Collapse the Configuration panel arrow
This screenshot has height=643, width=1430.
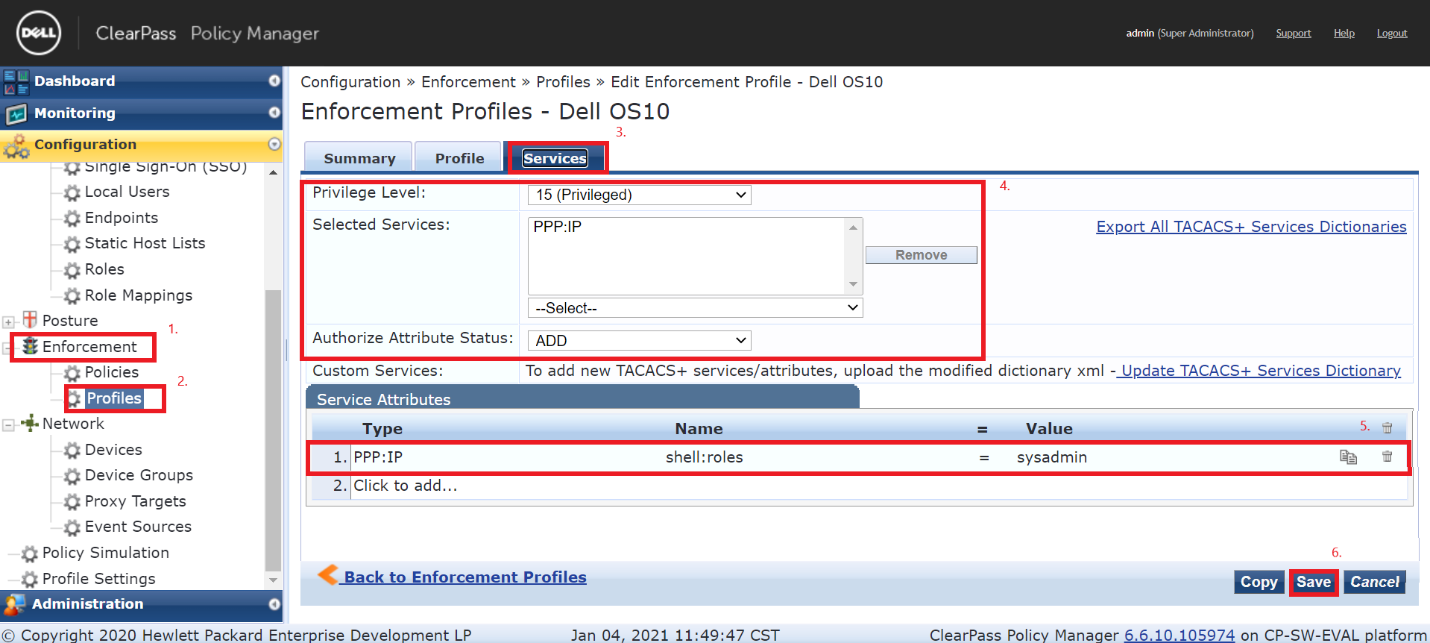[274, 145]
